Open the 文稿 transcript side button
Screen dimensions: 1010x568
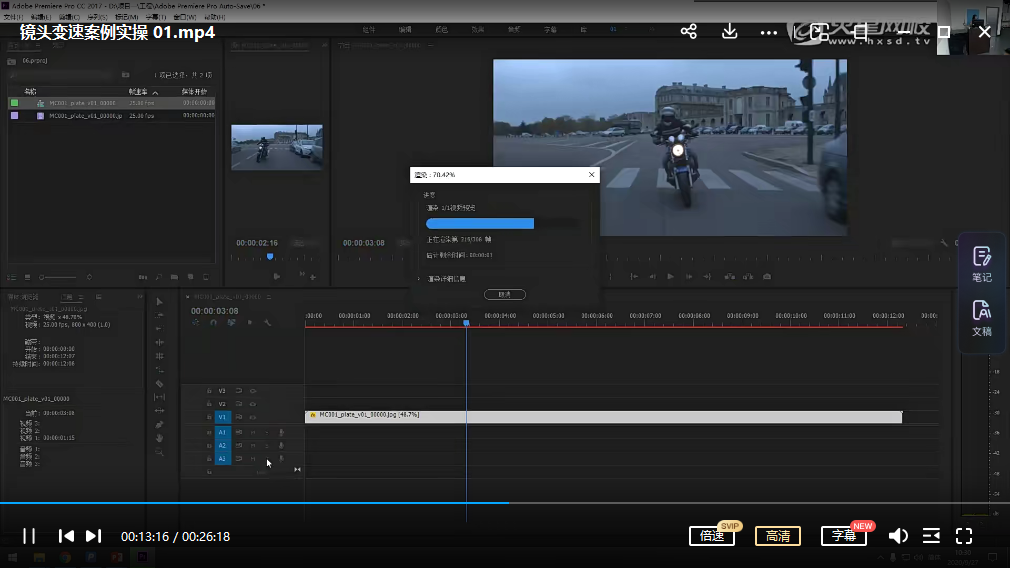pos(982,318)
